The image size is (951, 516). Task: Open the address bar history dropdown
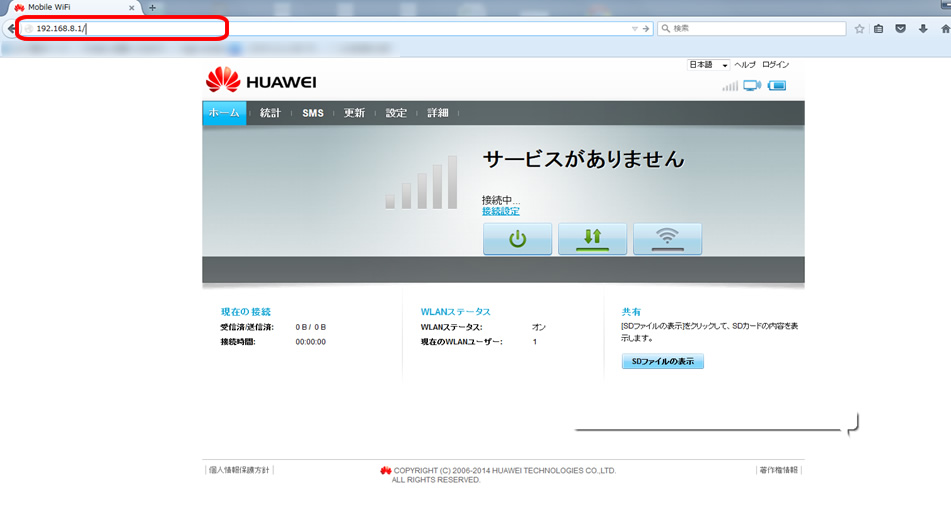click(x=634, y=28)
